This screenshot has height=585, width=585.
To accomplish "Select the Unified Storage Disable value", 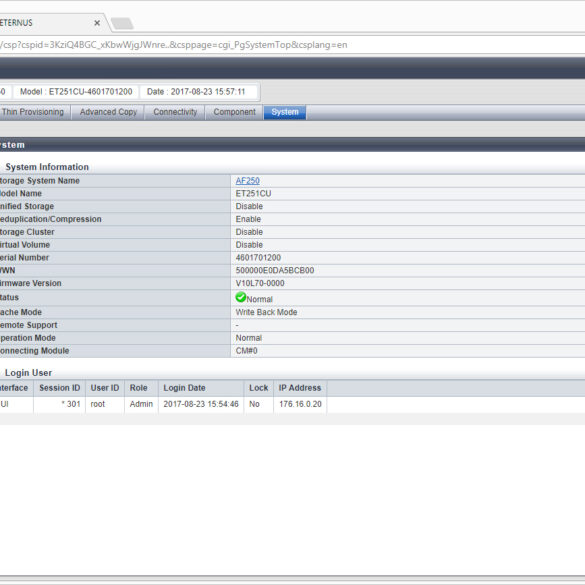I will [x=249, y=206].
